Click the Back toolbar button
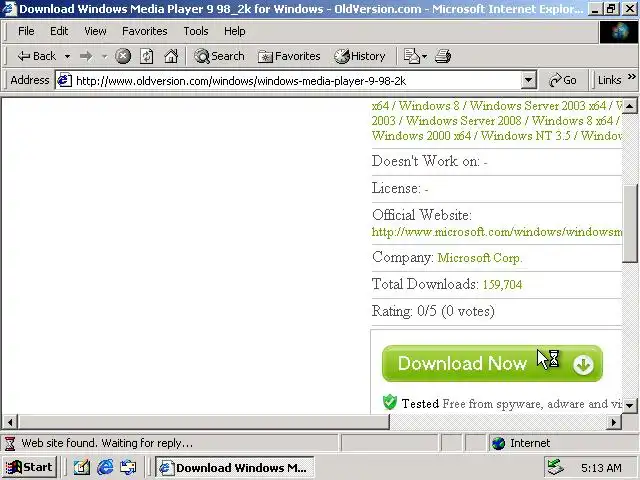640x480 pixels. (36, 56)
